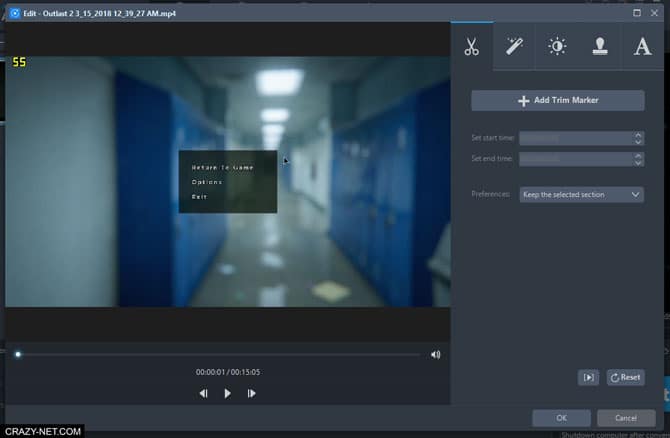Decrease the end time with down arrow

638,163
